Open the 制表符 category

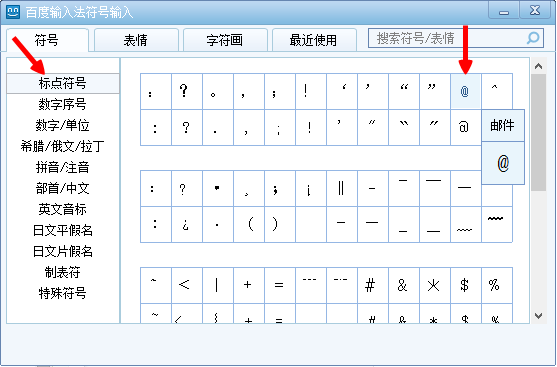[x=63, y=272]
